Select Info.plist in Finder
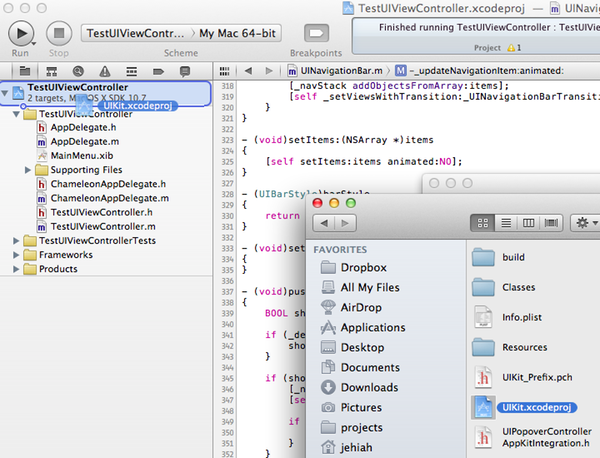 tap(507, 317)
